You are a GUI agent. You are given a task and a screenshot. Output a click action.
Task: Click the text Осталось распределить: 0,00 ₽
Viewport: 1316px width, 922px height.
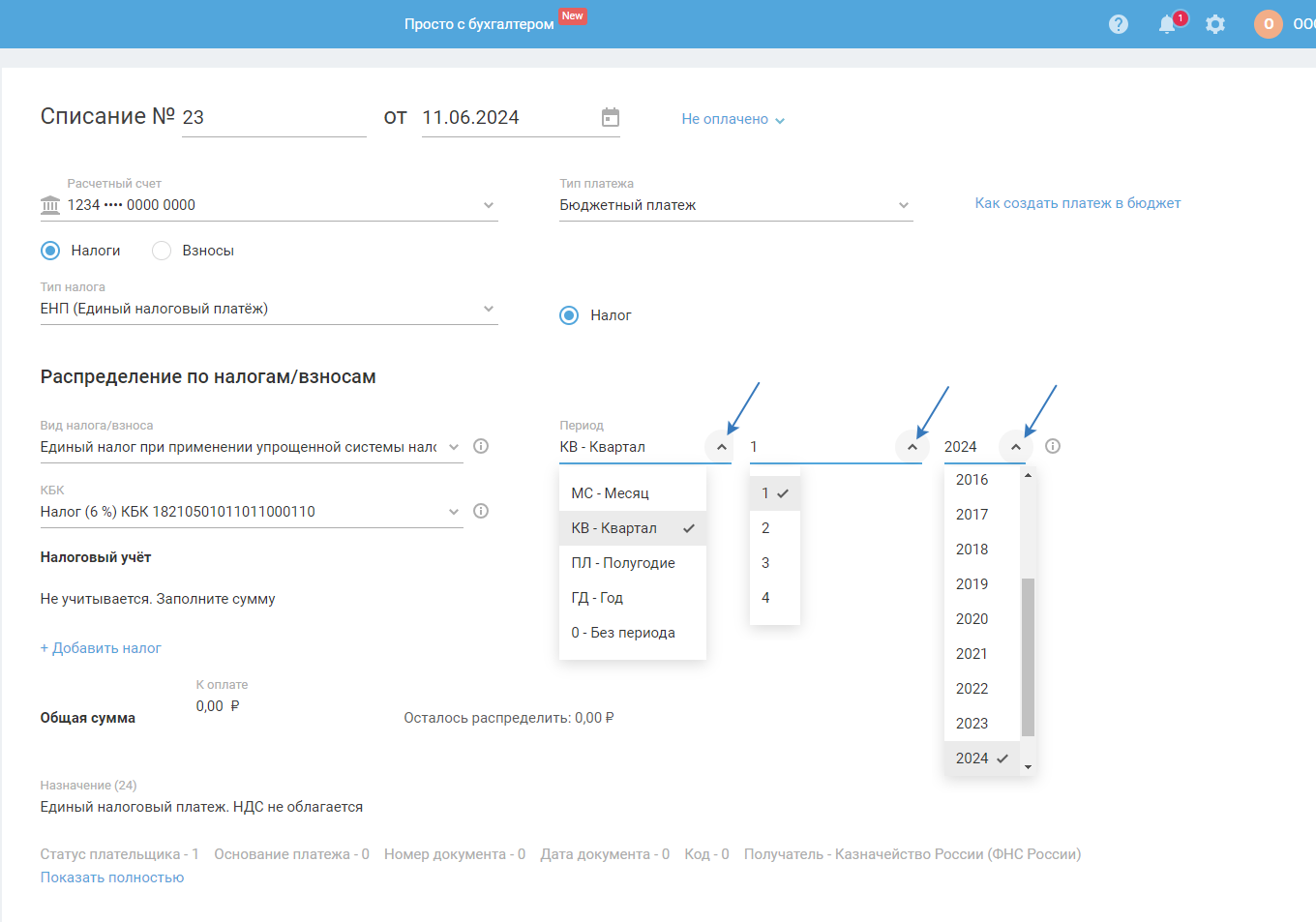tap(509, 718)
